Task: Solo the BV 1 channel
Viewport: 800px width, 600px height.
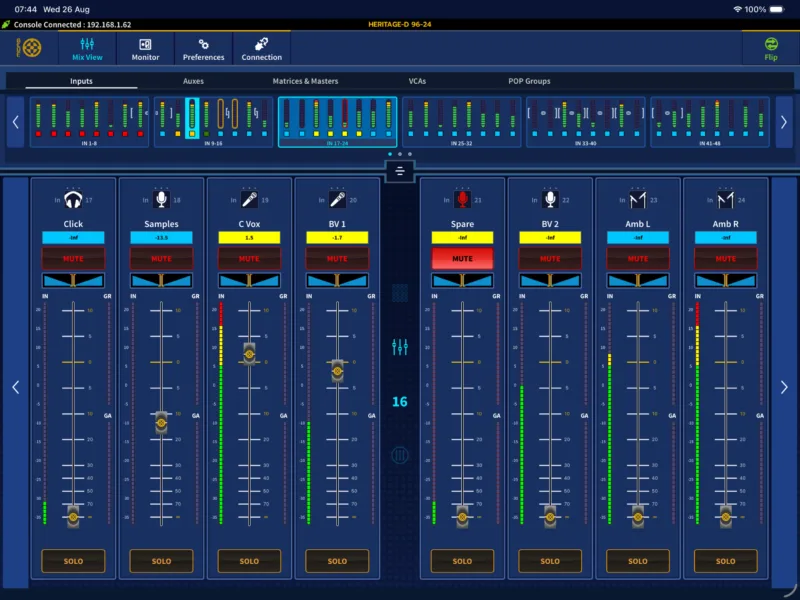Action: point(337,561)
